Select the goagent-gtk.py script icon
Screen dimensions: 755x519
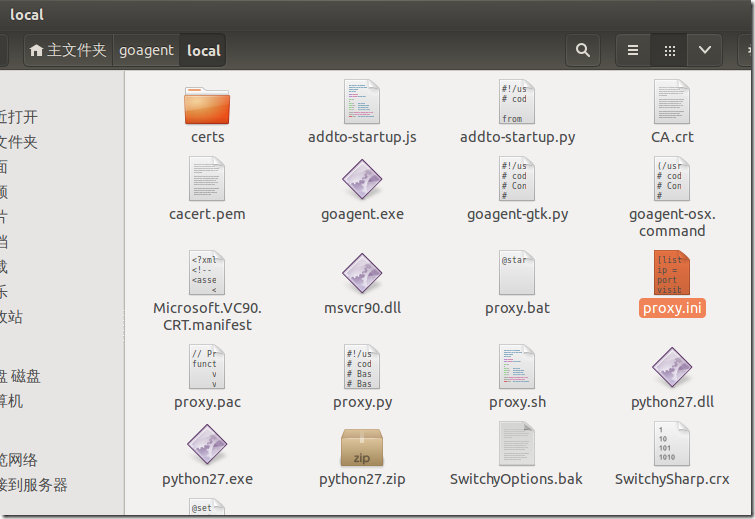(x=517, y=179)
